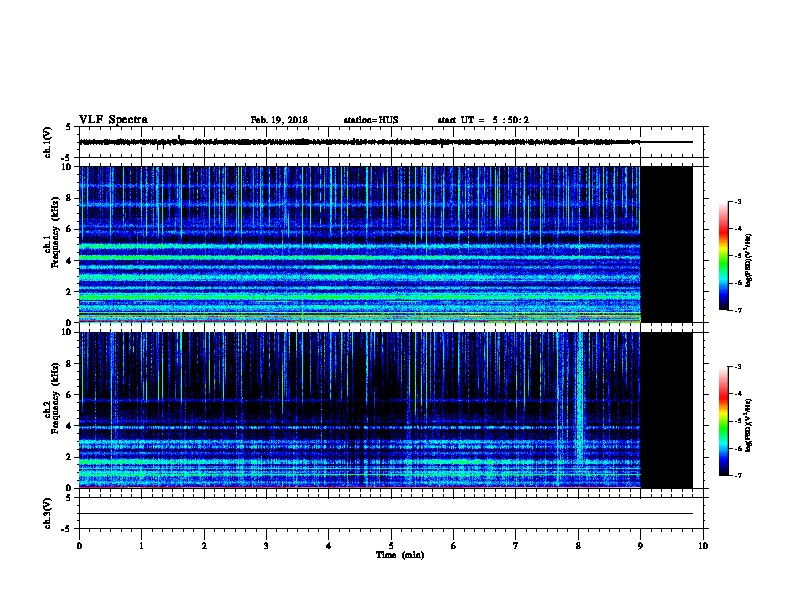
Task: Click time axis tick label "1"
Action: tap(141, 546)
